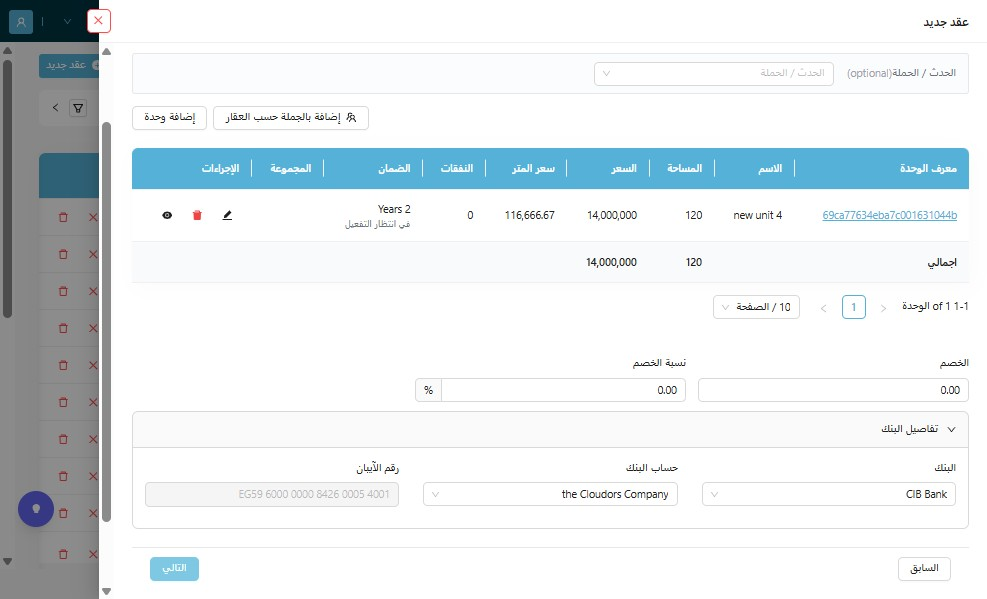The width and height of the screenshot is (987, 599).
Task: Select the 'Years 2' warranty cell
Action: click(x=394, y=209)
